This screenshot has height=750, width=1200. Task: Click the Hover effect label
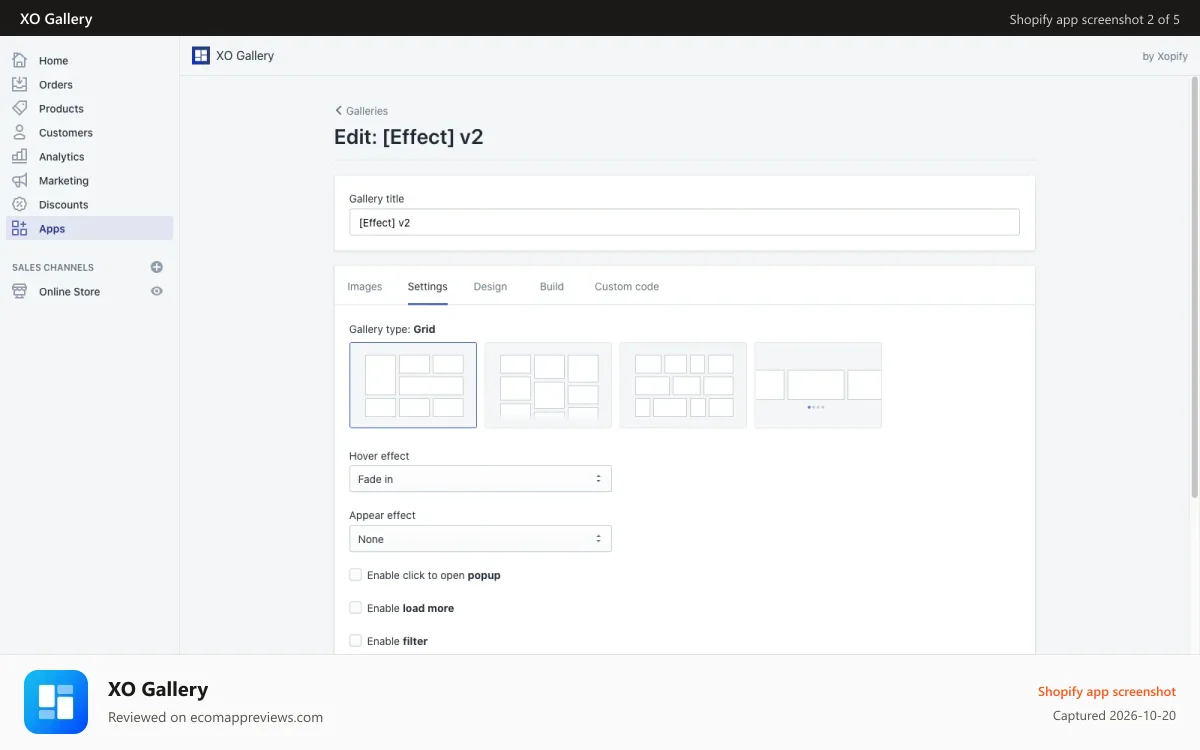click(379, 456)
